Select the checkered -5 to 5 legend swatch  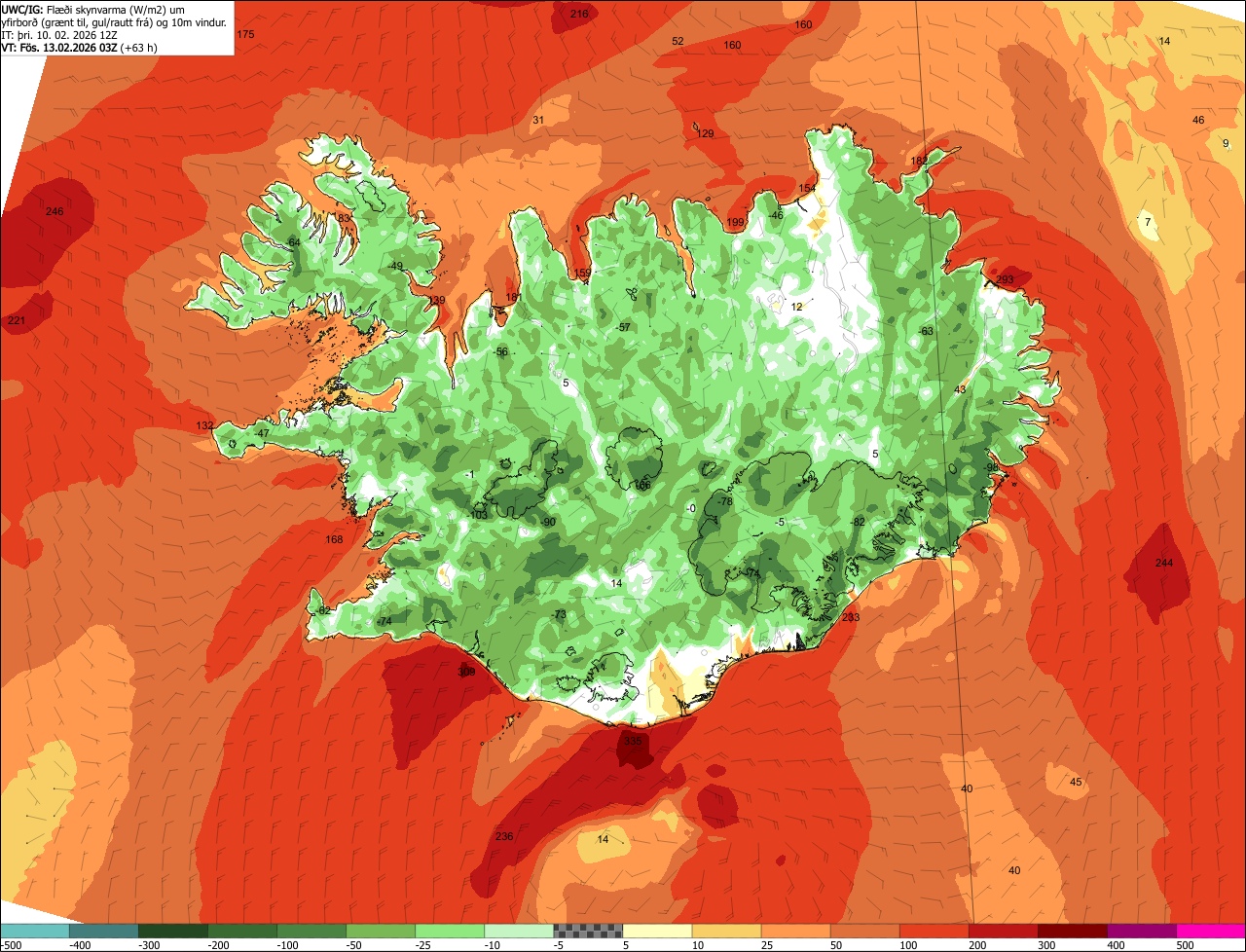(x=588, y=931)
